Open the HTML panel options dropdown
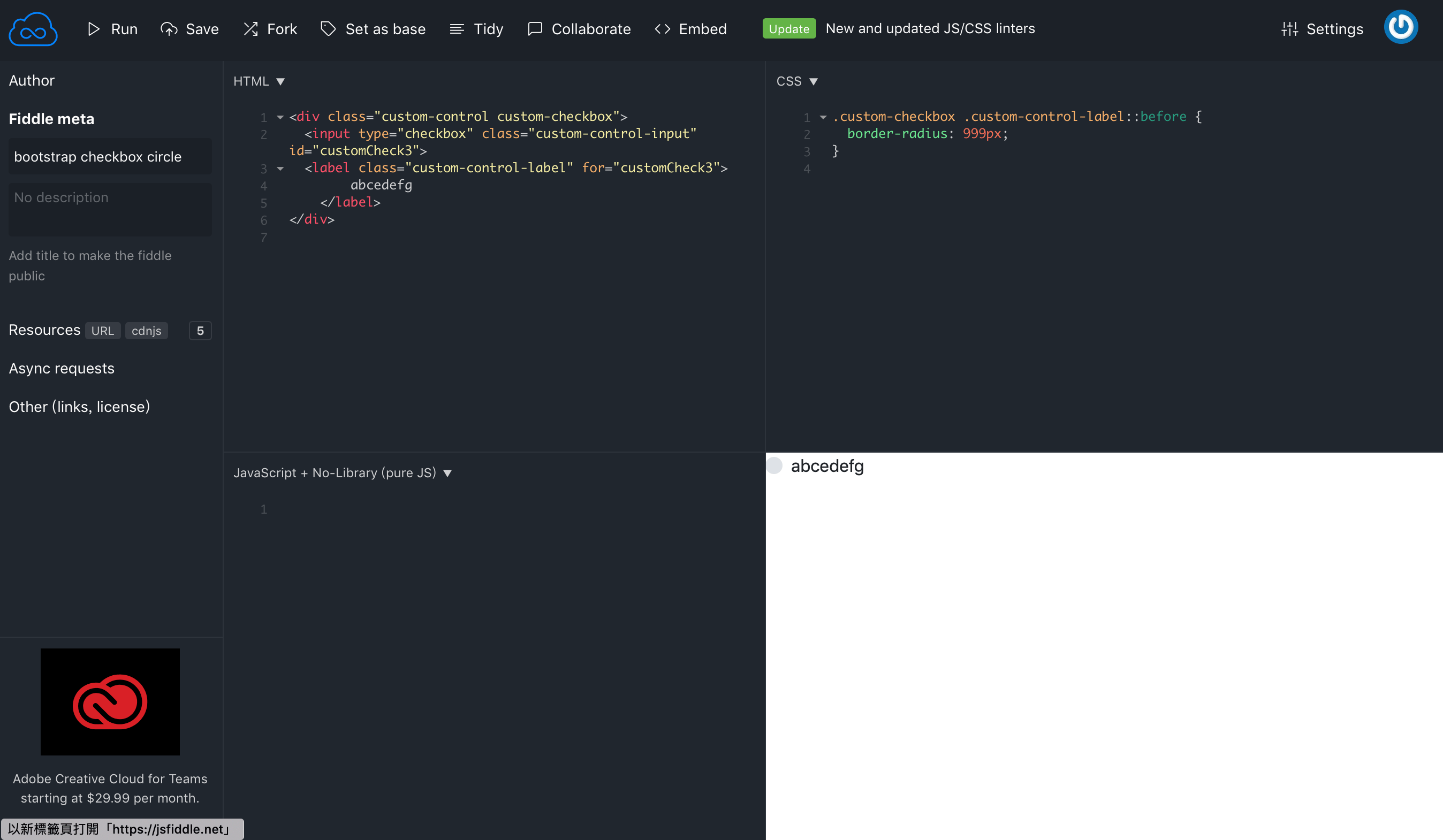 click(280, 81)
